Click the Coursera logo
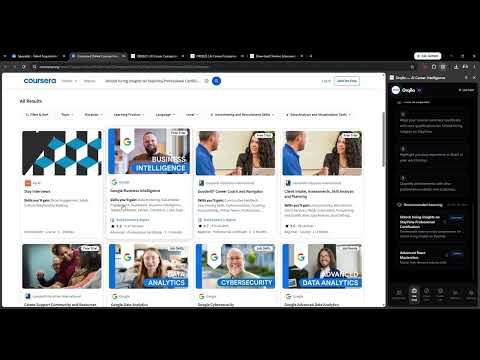Viewport: 480px width, 360px height. 40,81
